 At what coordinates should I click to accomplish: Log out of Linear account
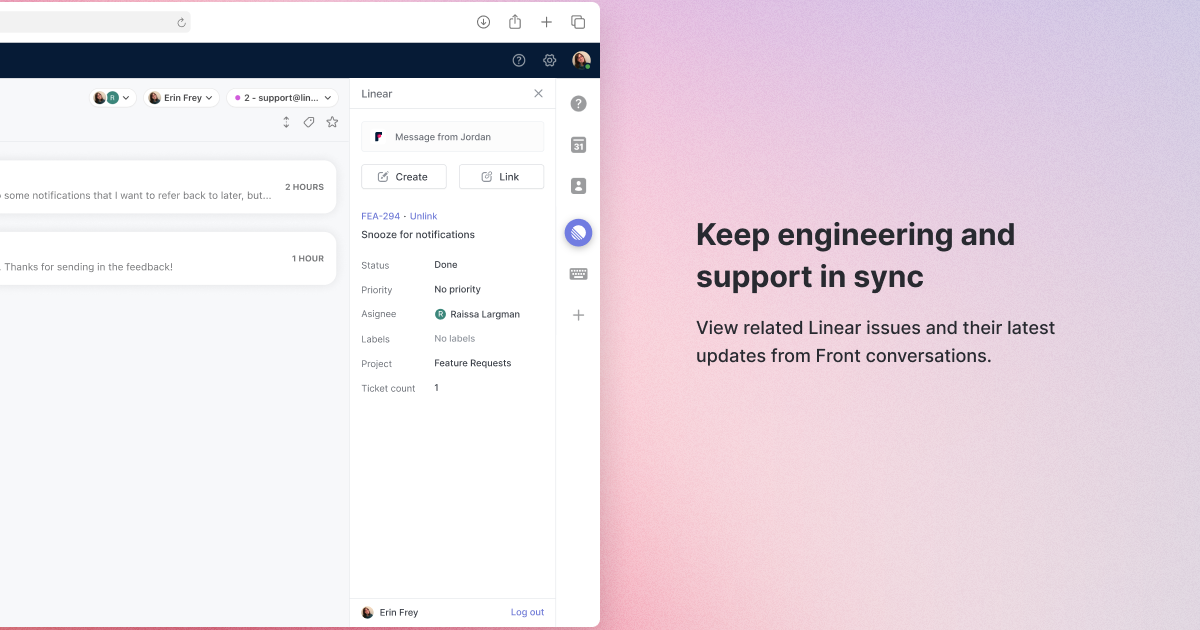pyautogui.click(x=527, y=612)
